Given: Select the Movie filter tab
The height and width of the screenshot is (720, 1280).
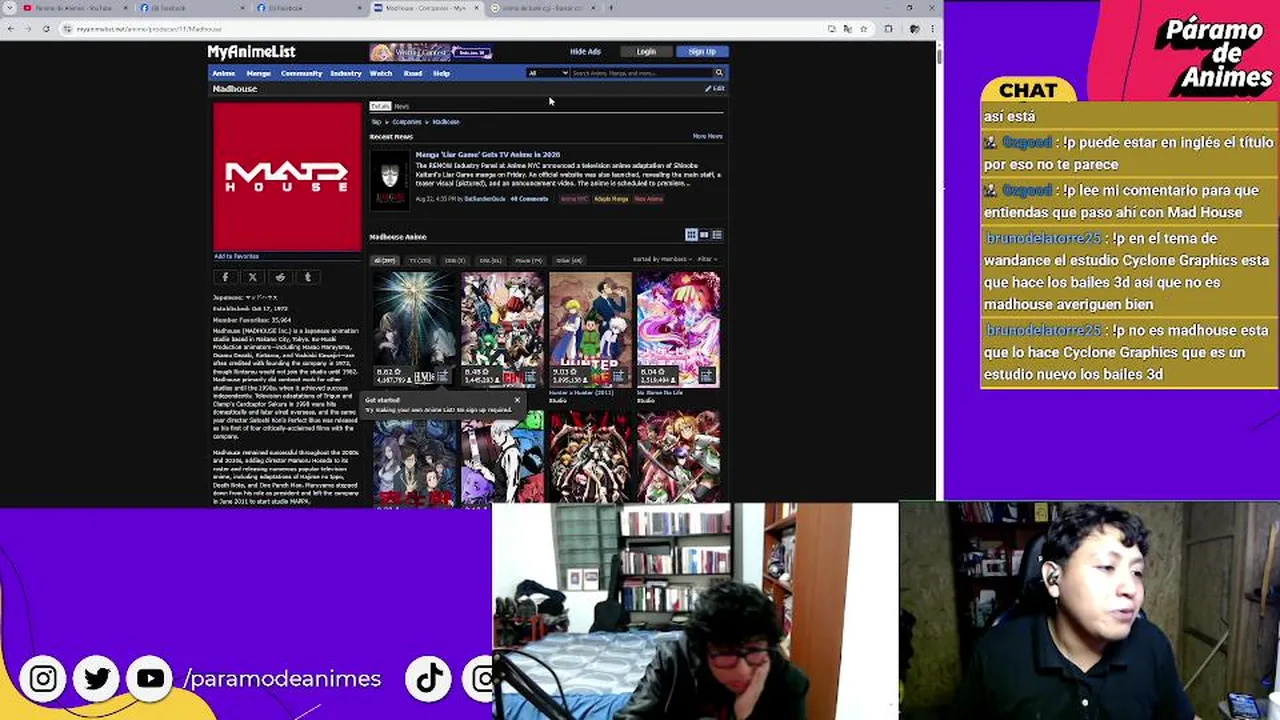Looking at the screenshot, I should (x=529, y=261).
